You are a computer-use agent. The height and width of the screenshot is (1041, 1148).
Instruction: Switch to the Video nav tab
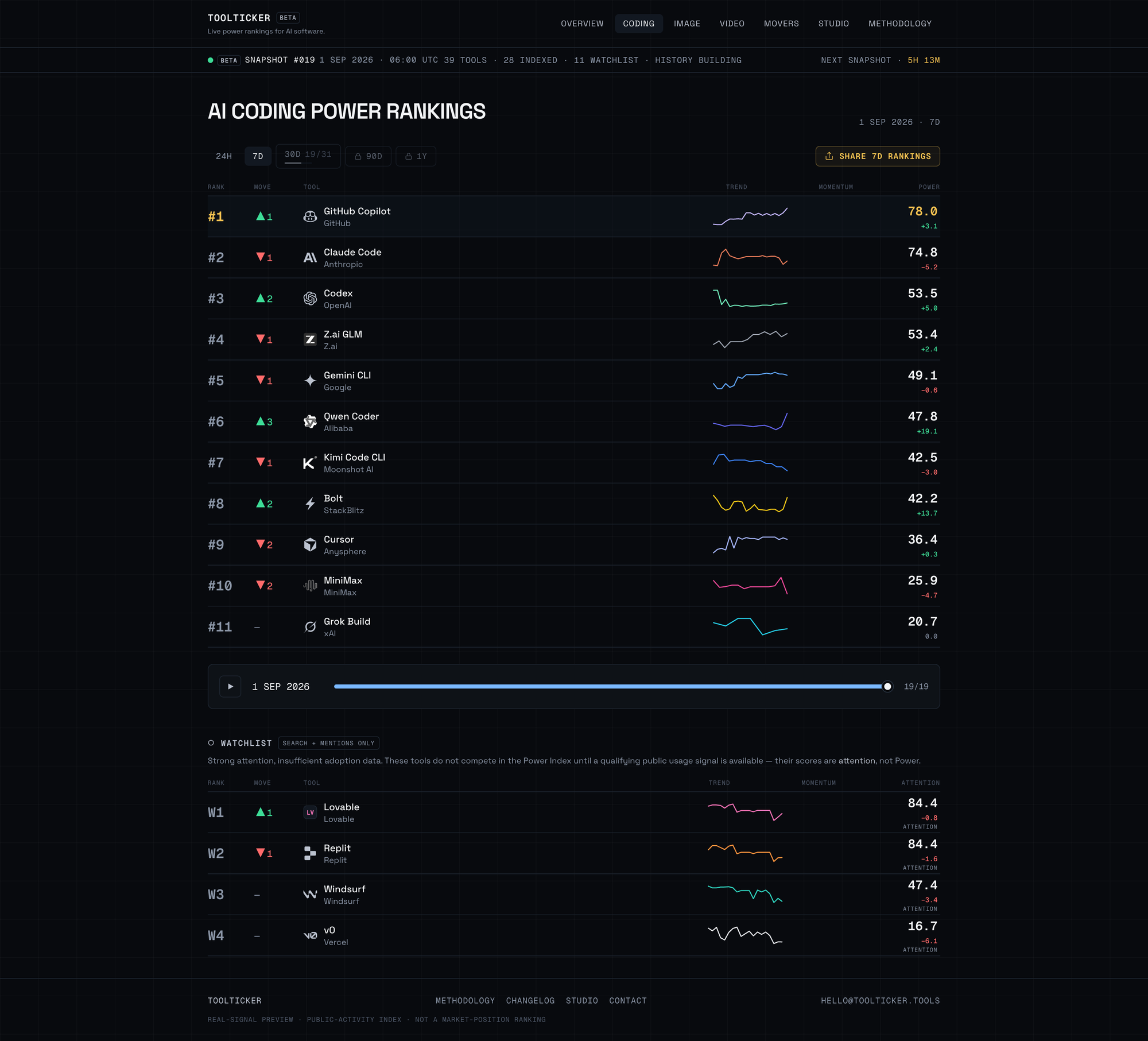click(x=732, y=24)
